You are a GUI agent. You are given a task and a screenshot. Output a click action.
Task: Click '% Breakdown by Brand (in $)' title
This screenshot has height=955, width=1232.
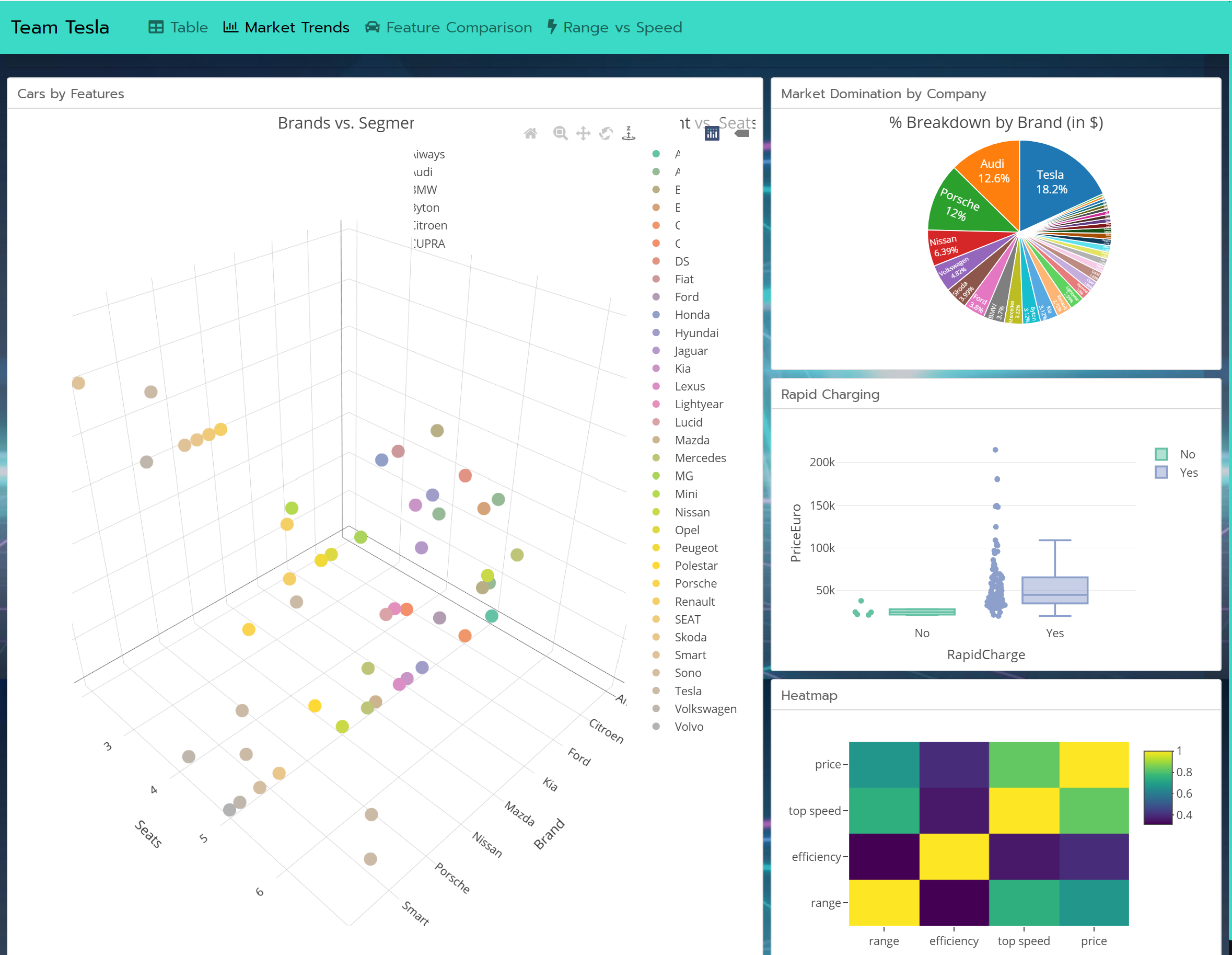click(x=996, y=122)
